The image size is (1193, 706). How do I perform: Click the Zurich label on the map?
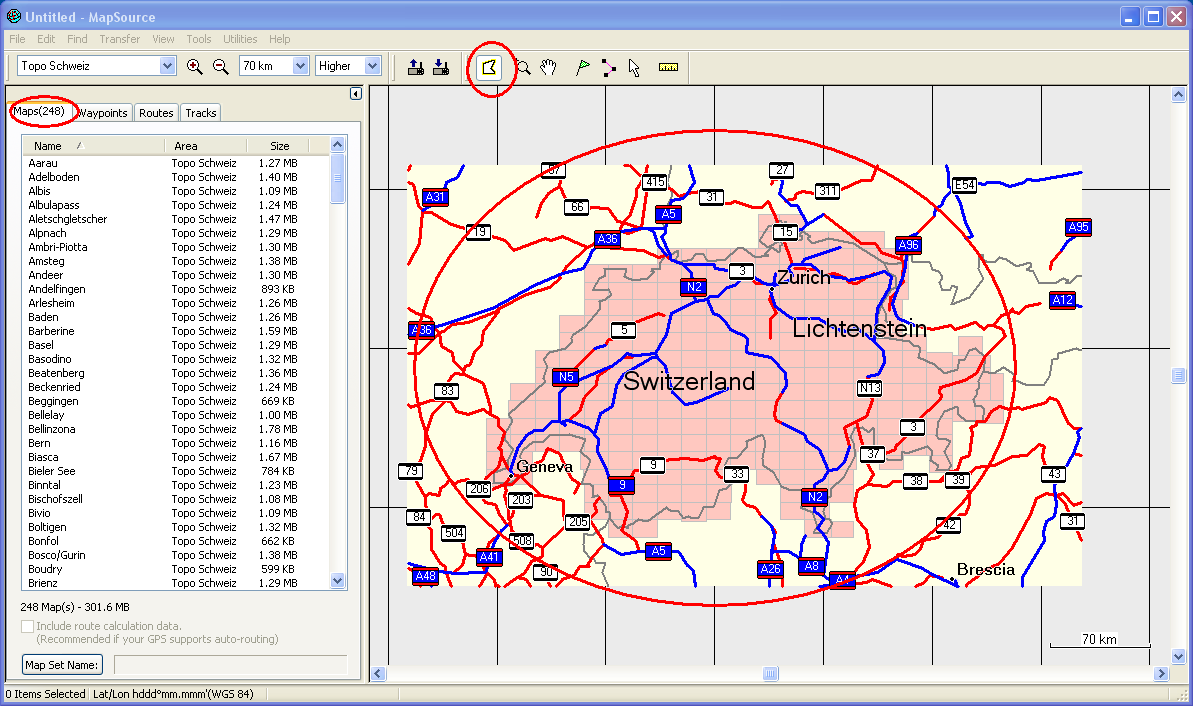click(803, 278)
